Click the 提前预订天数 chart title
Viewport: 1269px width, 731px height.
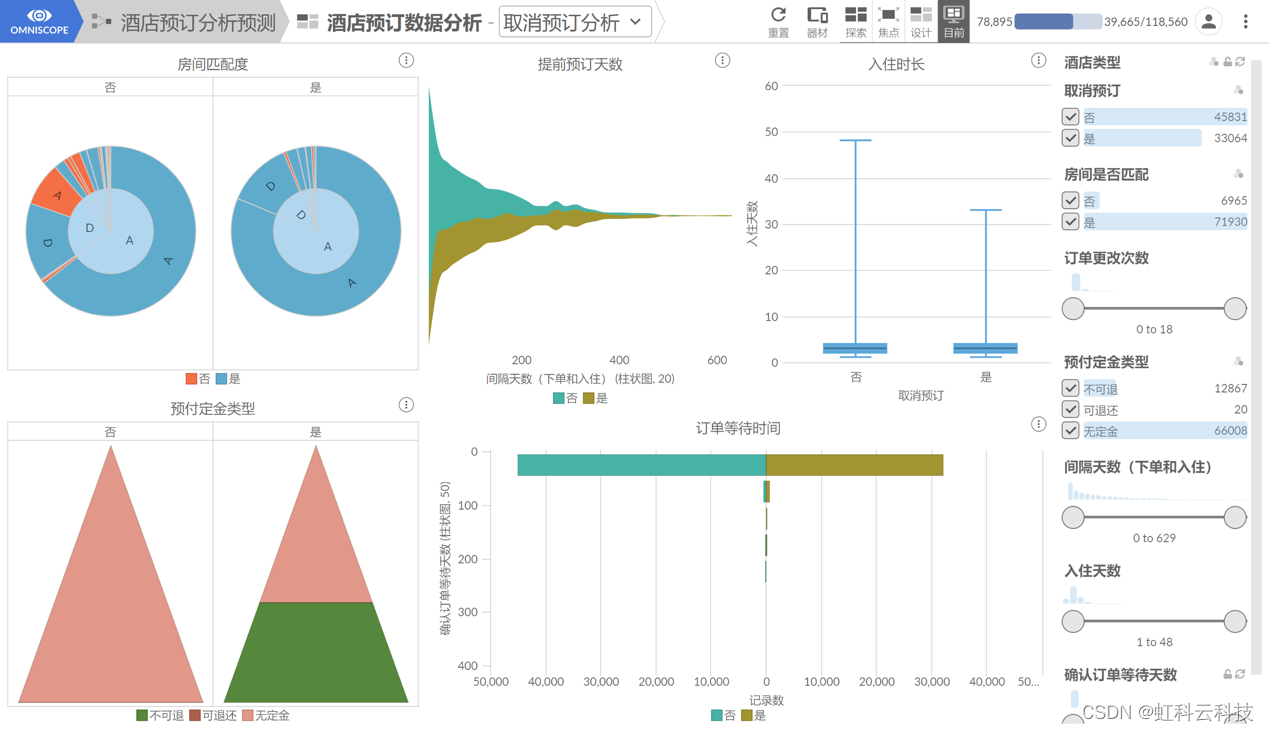point(580,64)
